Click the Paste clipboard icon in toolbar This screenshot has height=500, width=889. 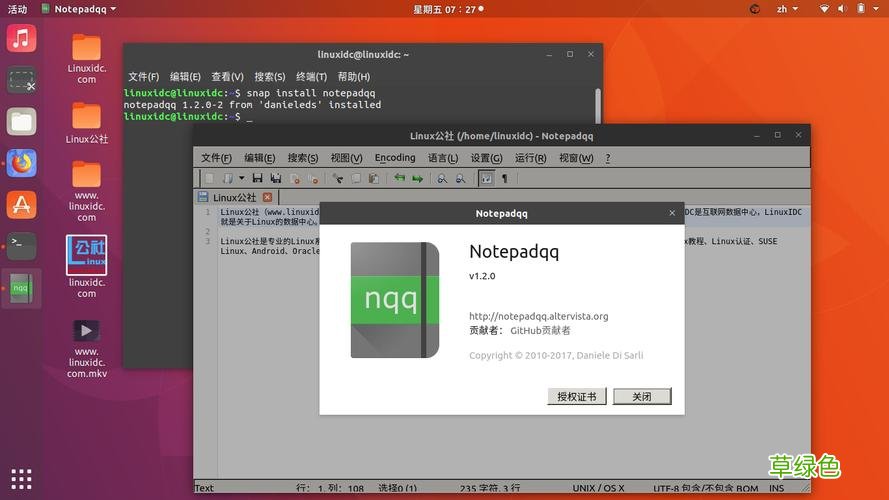coord(374,179)
